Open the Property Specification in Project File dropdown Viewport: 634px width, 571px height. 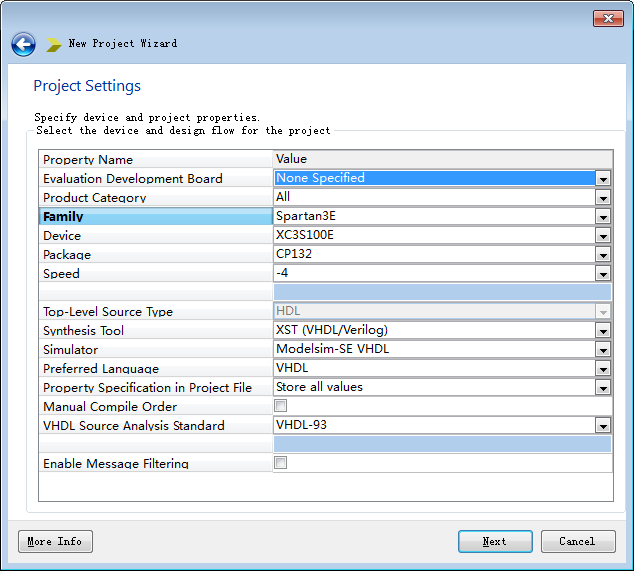tap(603, 388)
